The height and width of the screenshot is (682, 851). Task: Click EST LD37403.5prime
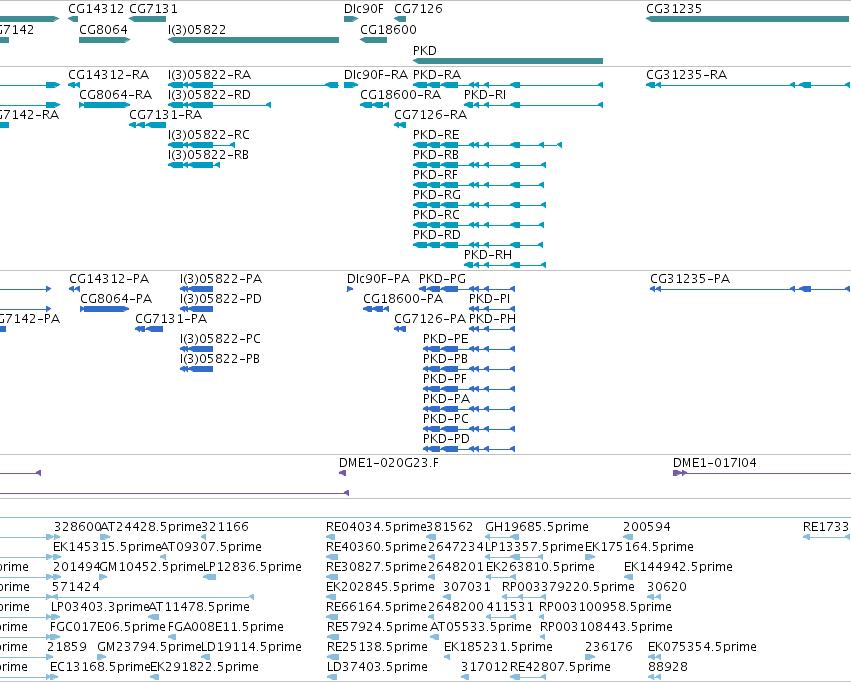tap(377, 667)
